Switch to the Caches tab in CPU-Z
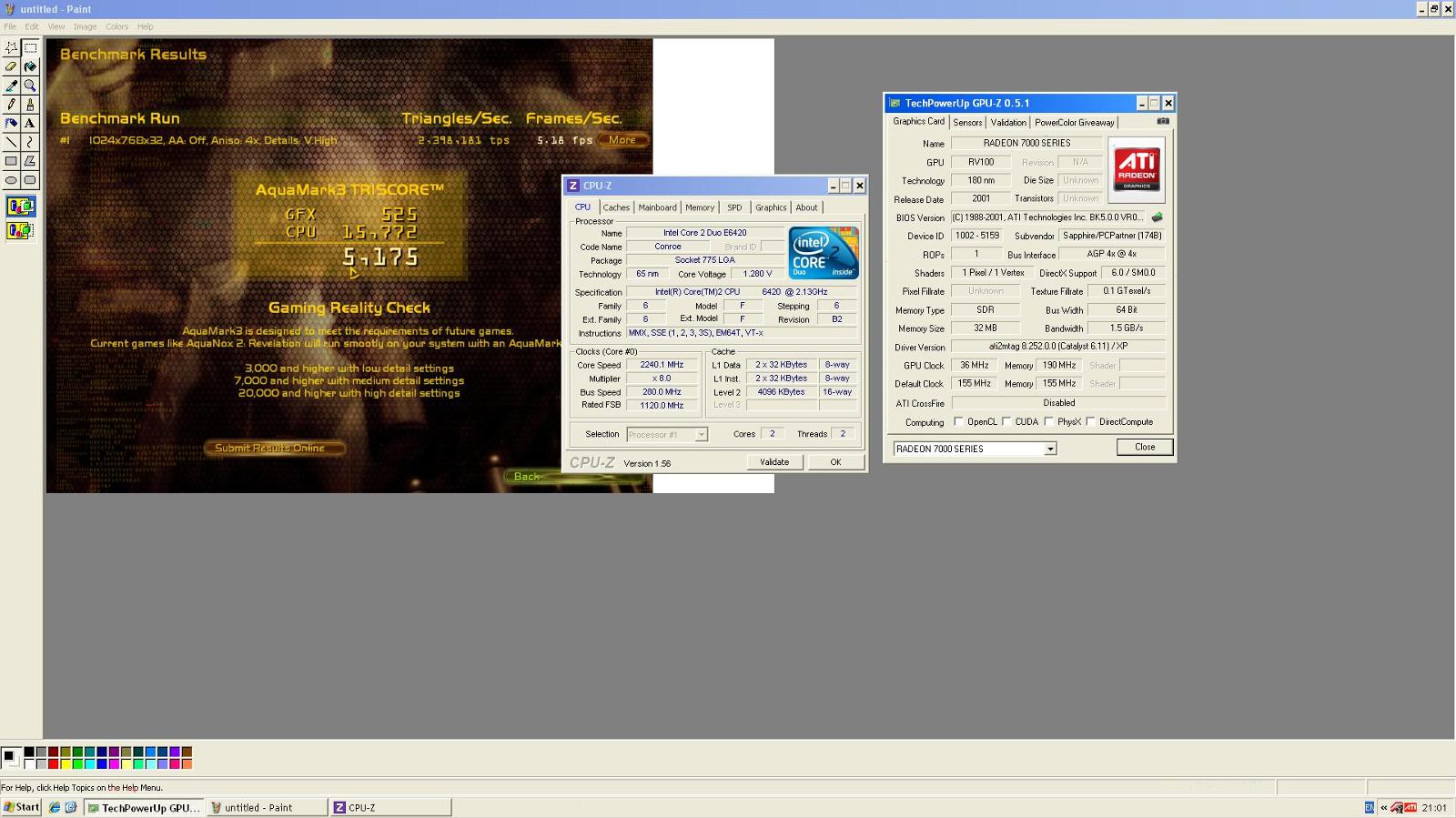 616,207
